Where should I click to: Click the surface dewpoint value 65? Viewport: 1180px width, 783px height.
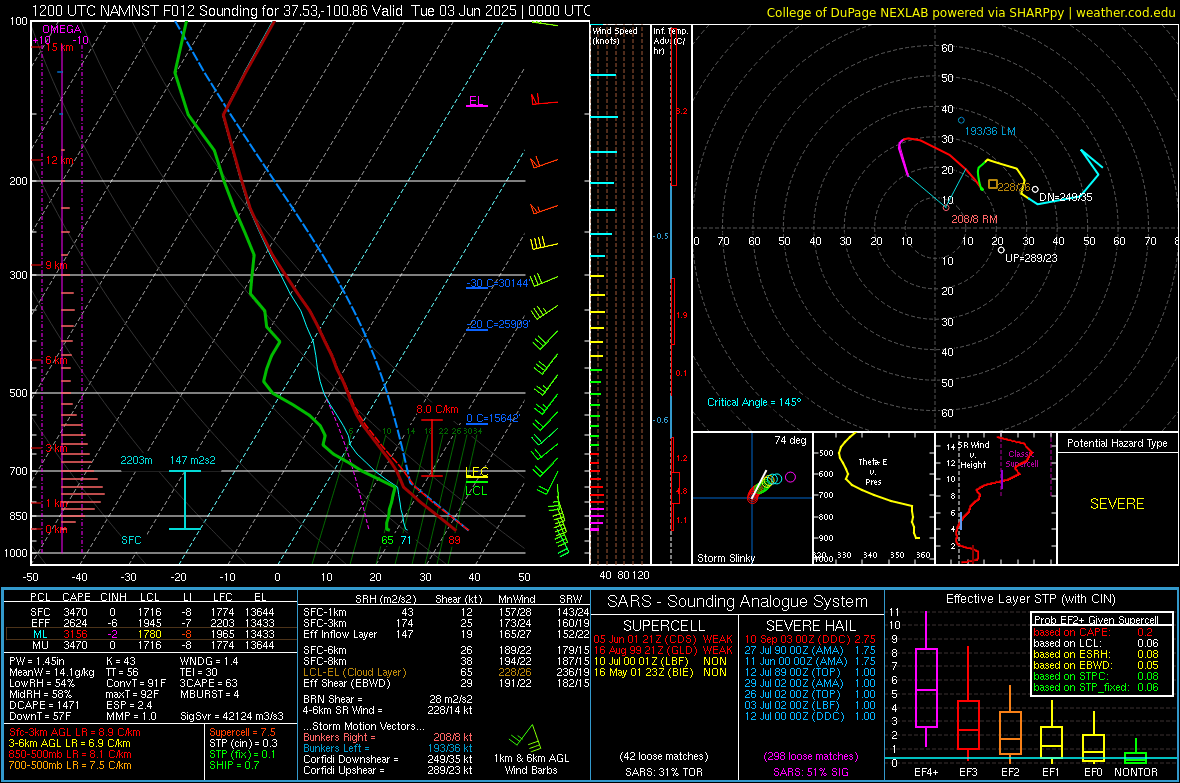pos(387,540)
